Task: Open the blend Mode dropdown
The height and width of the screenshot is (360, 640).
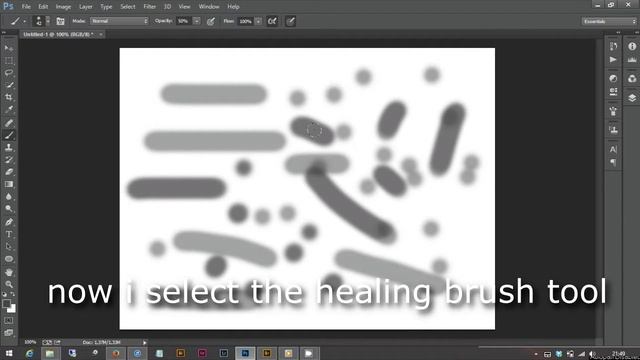Action: (119, 21)
